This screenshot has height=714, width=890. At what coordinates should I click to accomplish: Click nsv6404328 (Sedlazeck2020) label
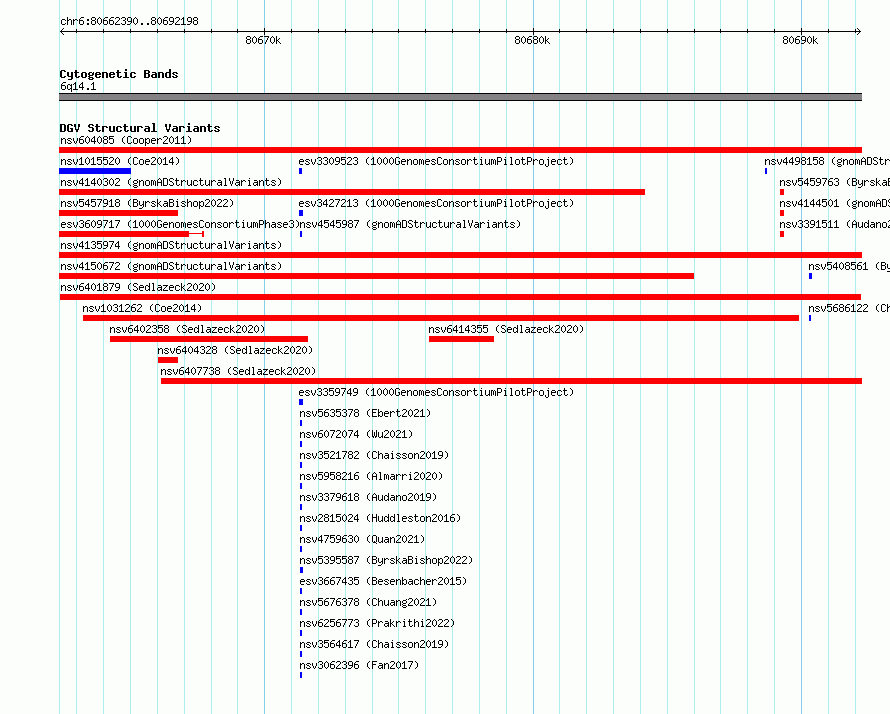coord(235,350)
